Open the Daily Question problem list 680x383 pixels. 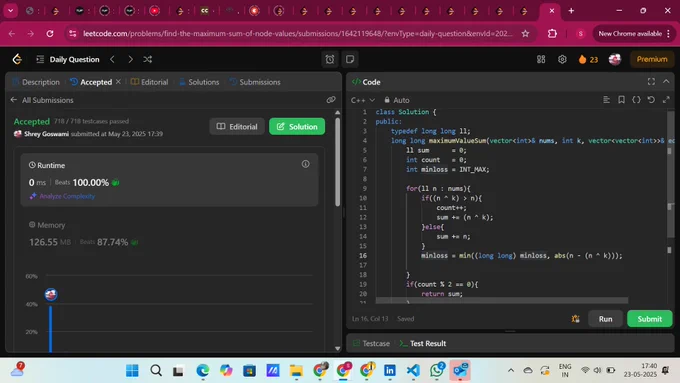click(x=68, y=59)
